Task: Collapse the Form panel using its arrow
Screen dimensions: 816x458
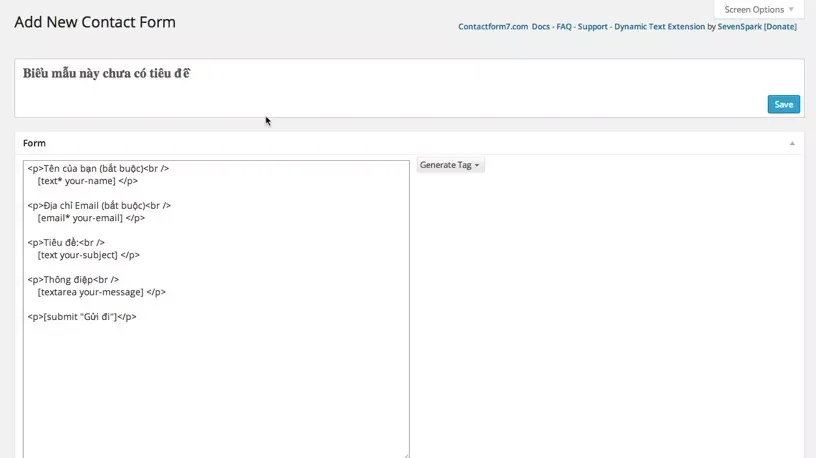Action: [x=792, y=143]
